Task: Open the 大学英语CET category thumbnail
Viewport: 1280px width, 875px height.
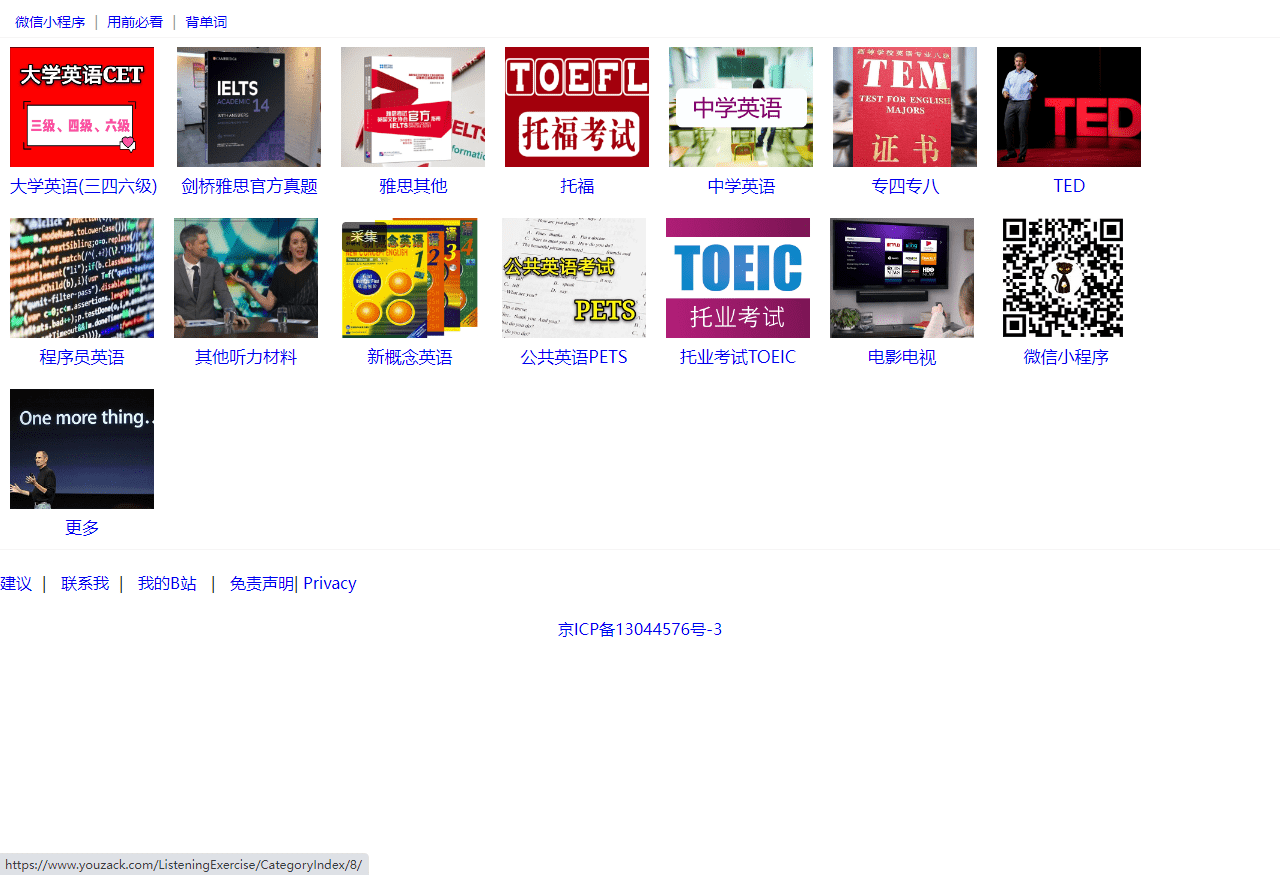Action: coord(82,107)
